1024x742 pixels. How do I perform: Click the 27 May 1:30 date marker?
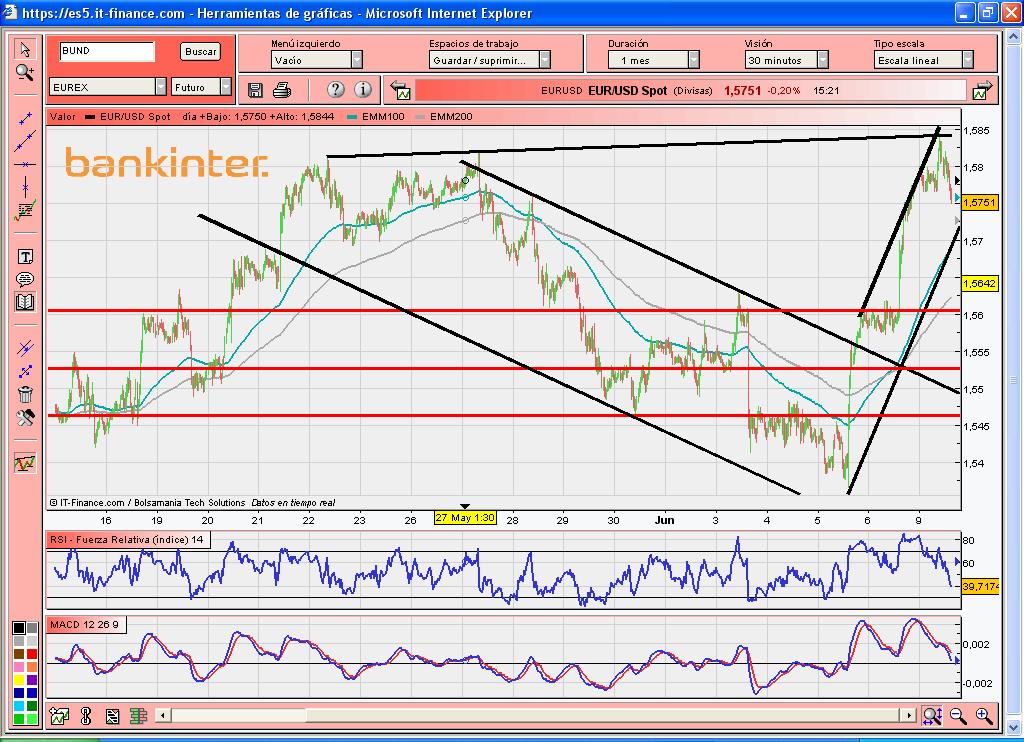pyautogui.click(x=465, y=518)
